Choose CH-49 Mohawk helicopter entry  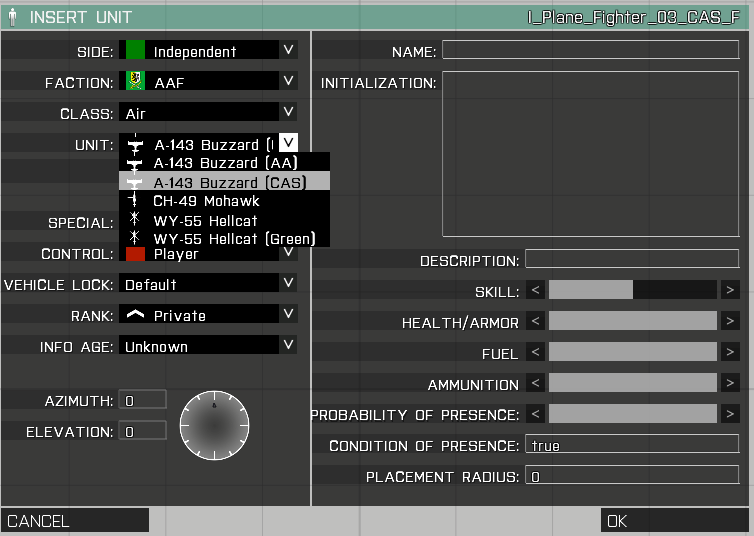[206, 200]
